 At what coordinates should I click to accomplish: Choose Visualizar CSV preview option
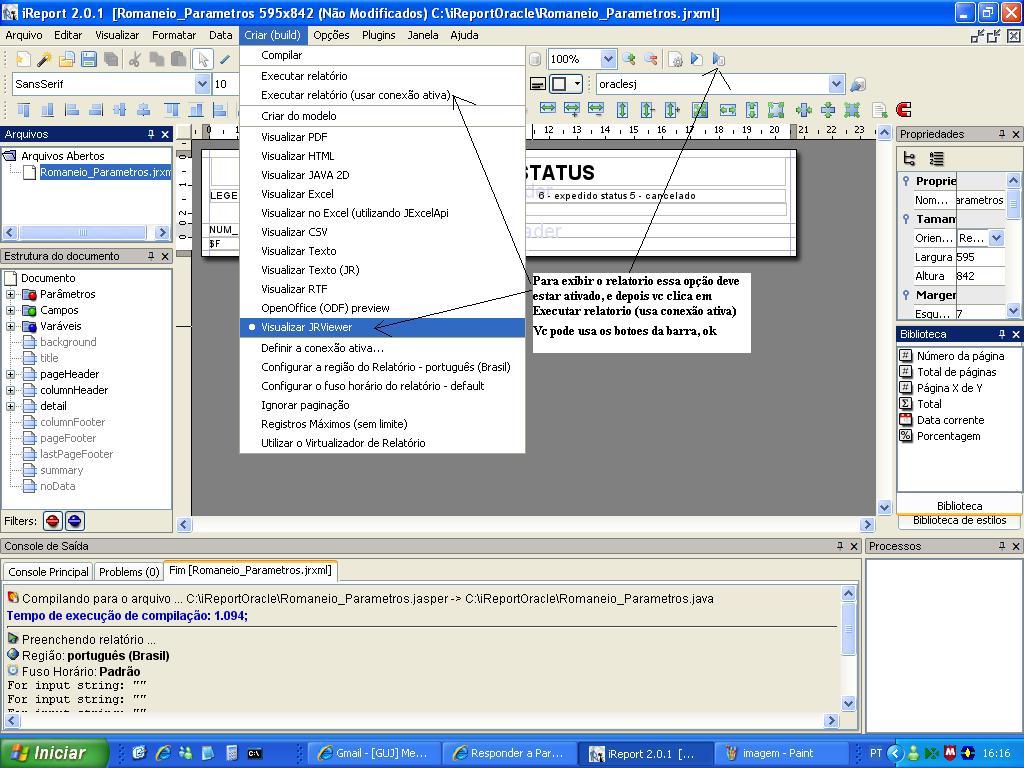tap(382, 232)
